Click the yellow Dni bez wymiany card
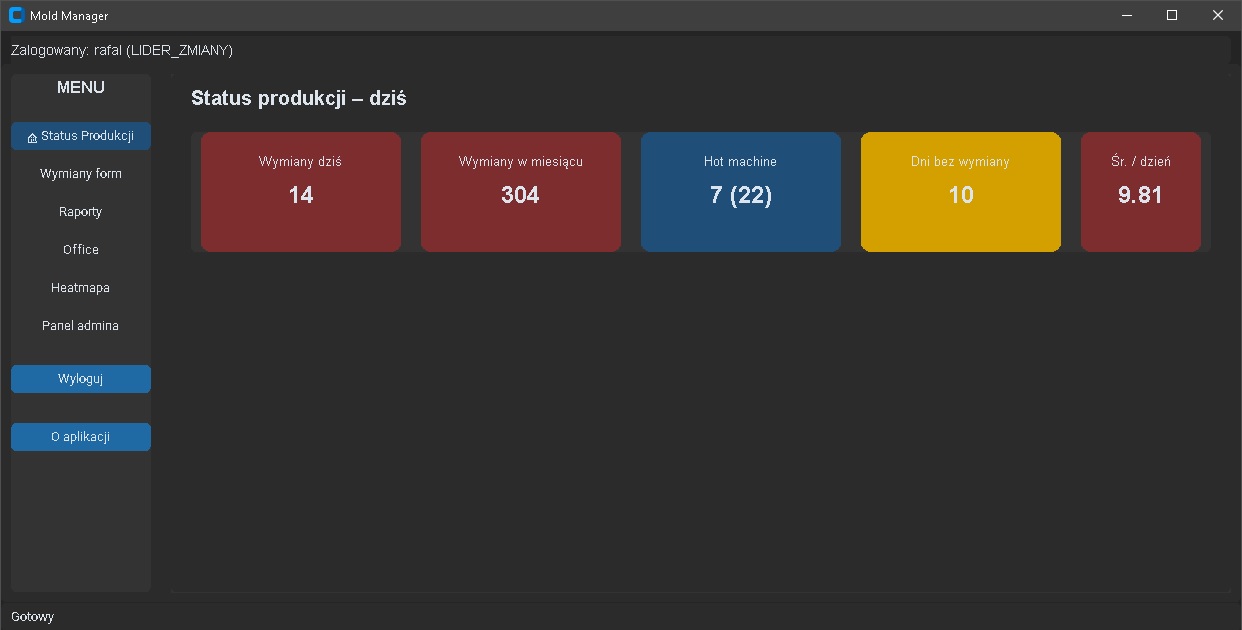Viewport: 1242px width, 630px height. (x=961, y=192)
